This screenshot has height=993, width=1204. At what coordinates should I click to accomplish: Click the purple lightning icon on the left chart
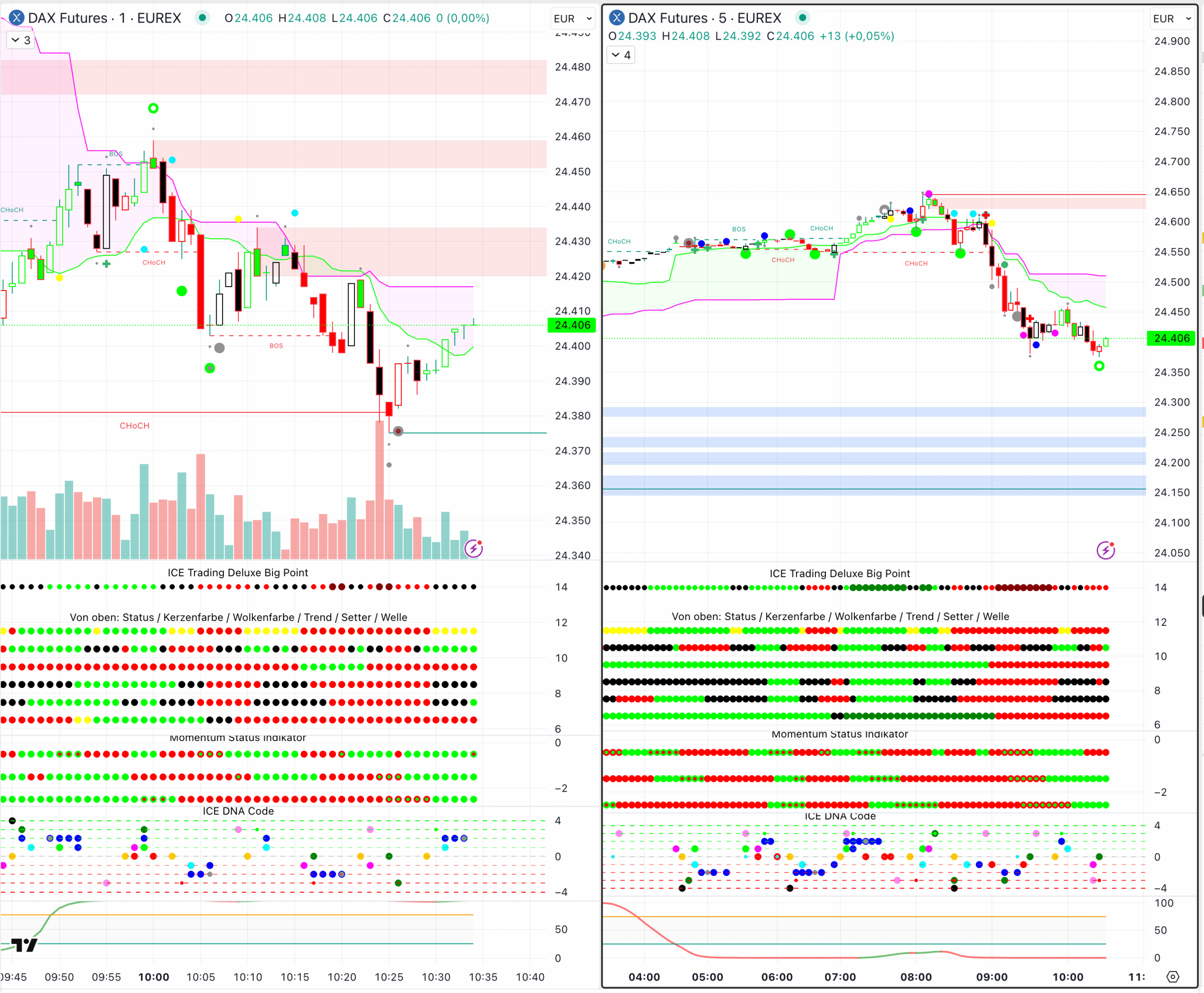click(x=473, y=549)
